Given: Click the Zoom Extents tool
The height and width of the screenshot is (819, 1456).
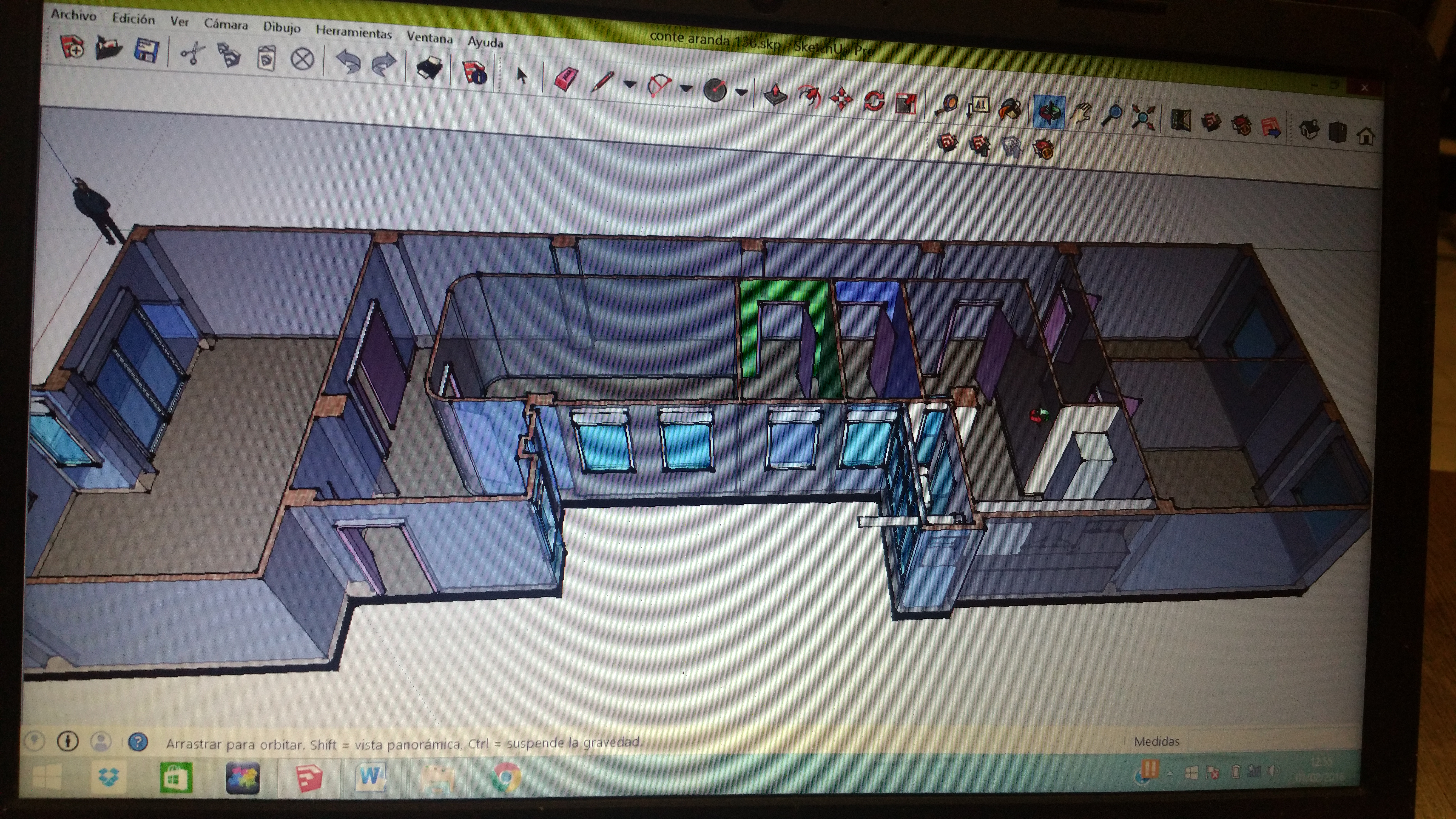Looking at the screenshot, I should [x=1143, y=118].
